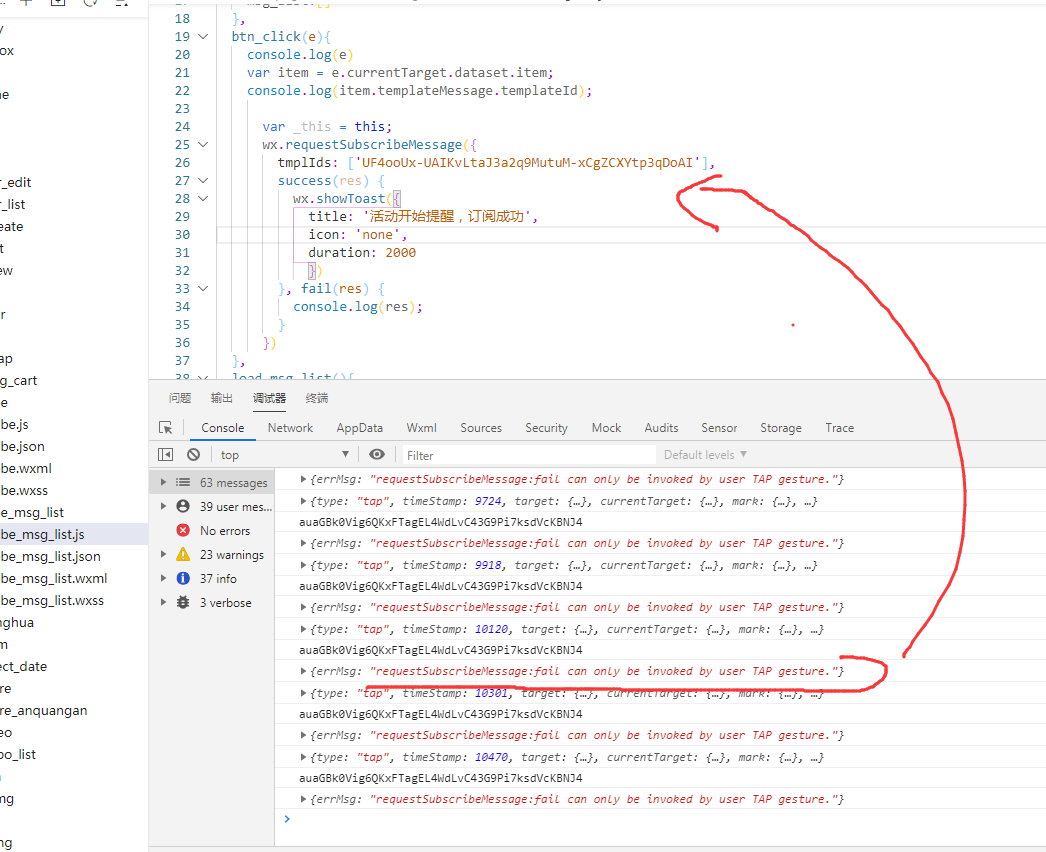Open the Sensor tab

719,428
